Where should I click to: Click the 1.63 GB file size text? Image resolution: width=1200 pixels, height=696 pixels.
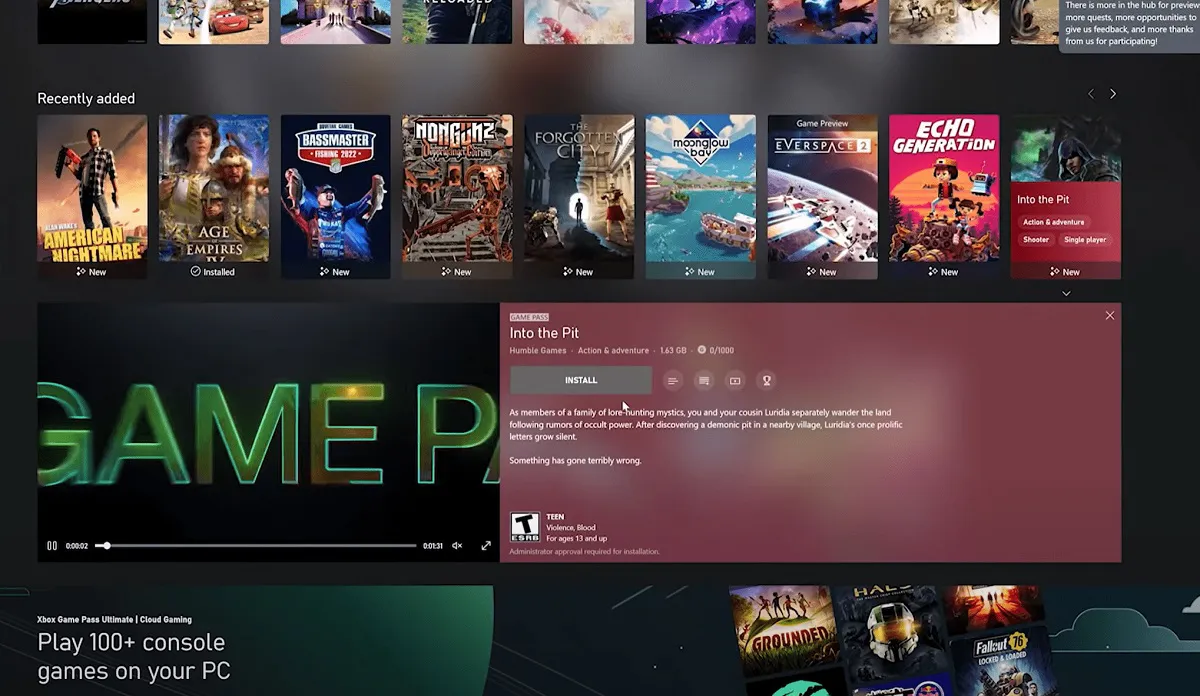coord(673,351)
